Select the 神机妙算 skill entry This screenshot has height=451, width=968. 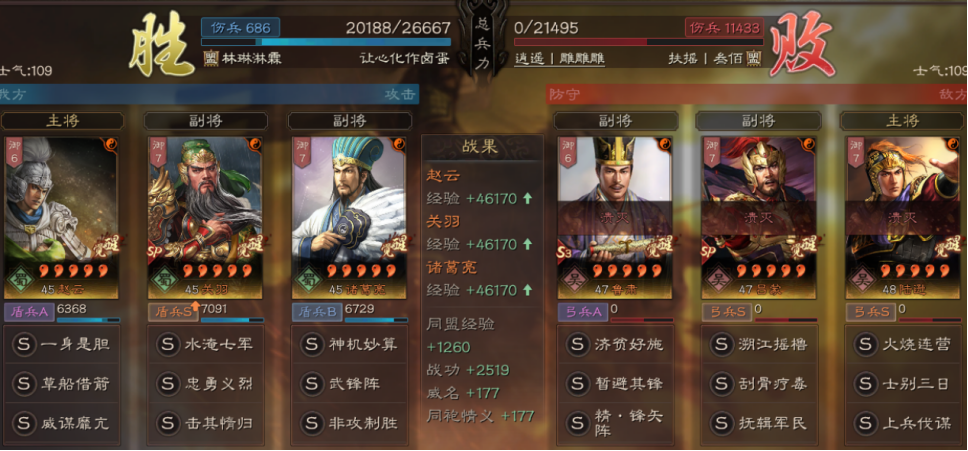(350, 344)
